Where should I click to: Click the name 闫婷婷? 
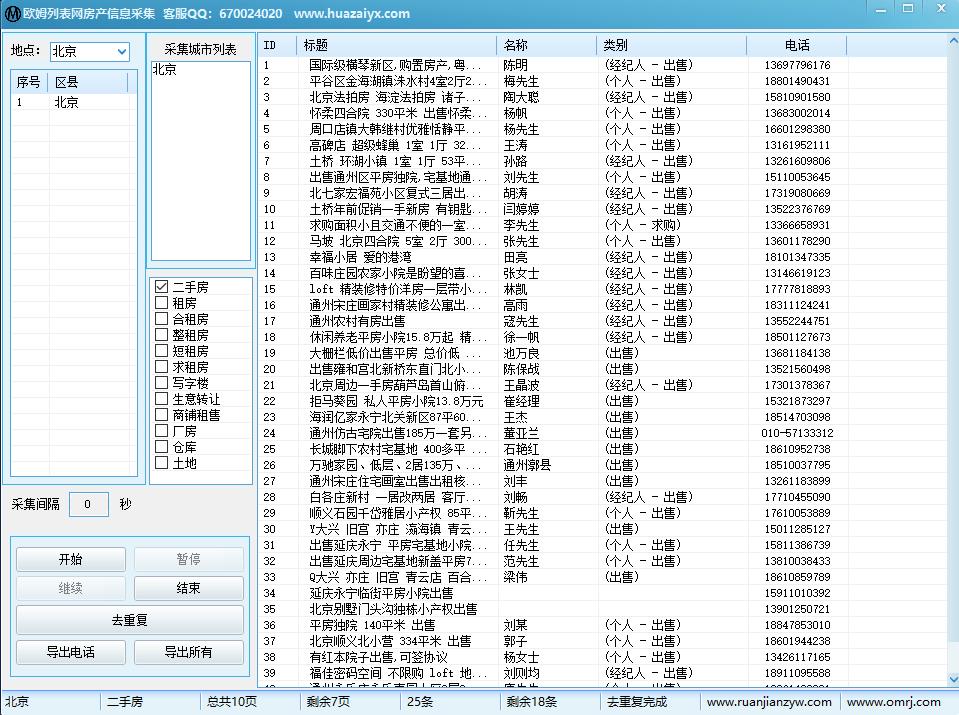[521, 209]
